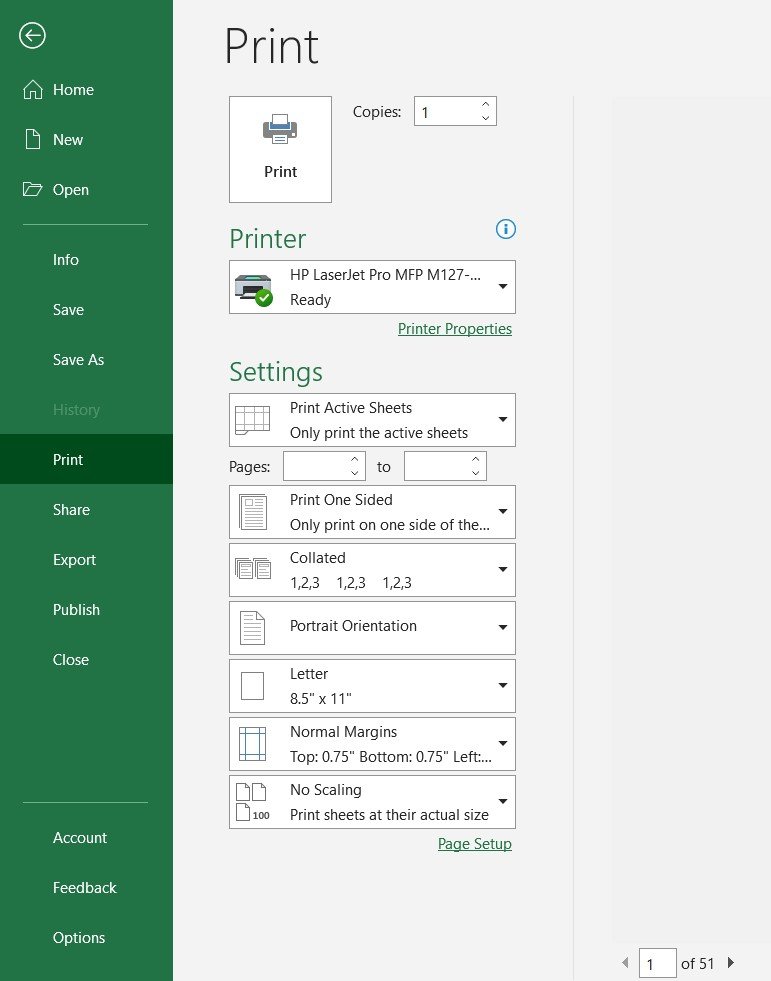Click the back arrow icon
This screenshot has height=981, width=771.
(x=33, y=36)
